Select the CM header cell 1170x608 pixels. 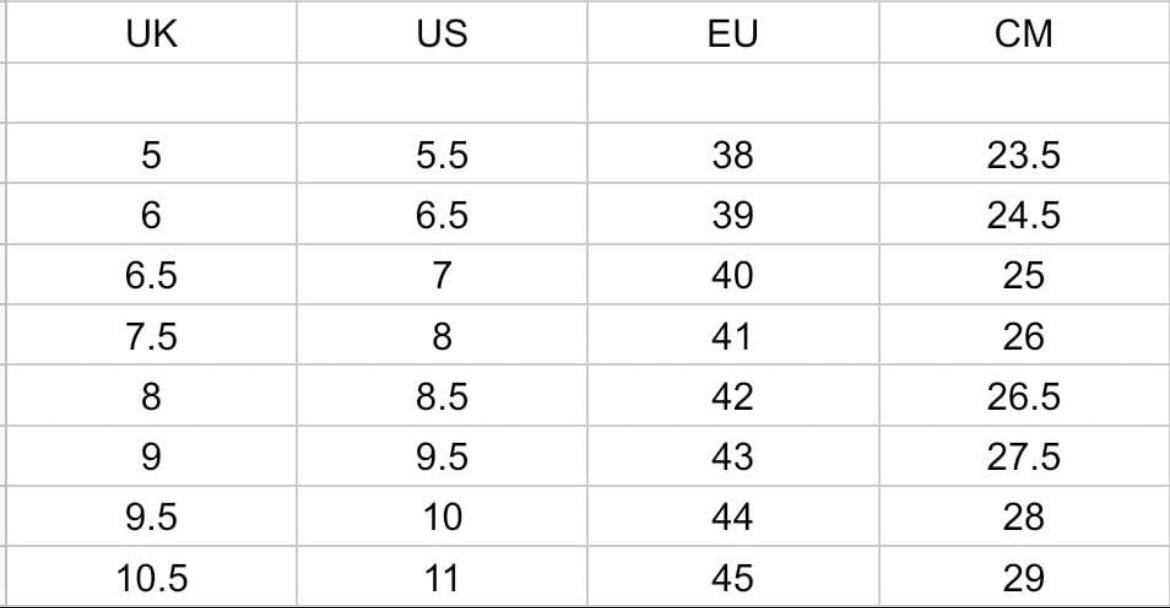(1024, 34)
